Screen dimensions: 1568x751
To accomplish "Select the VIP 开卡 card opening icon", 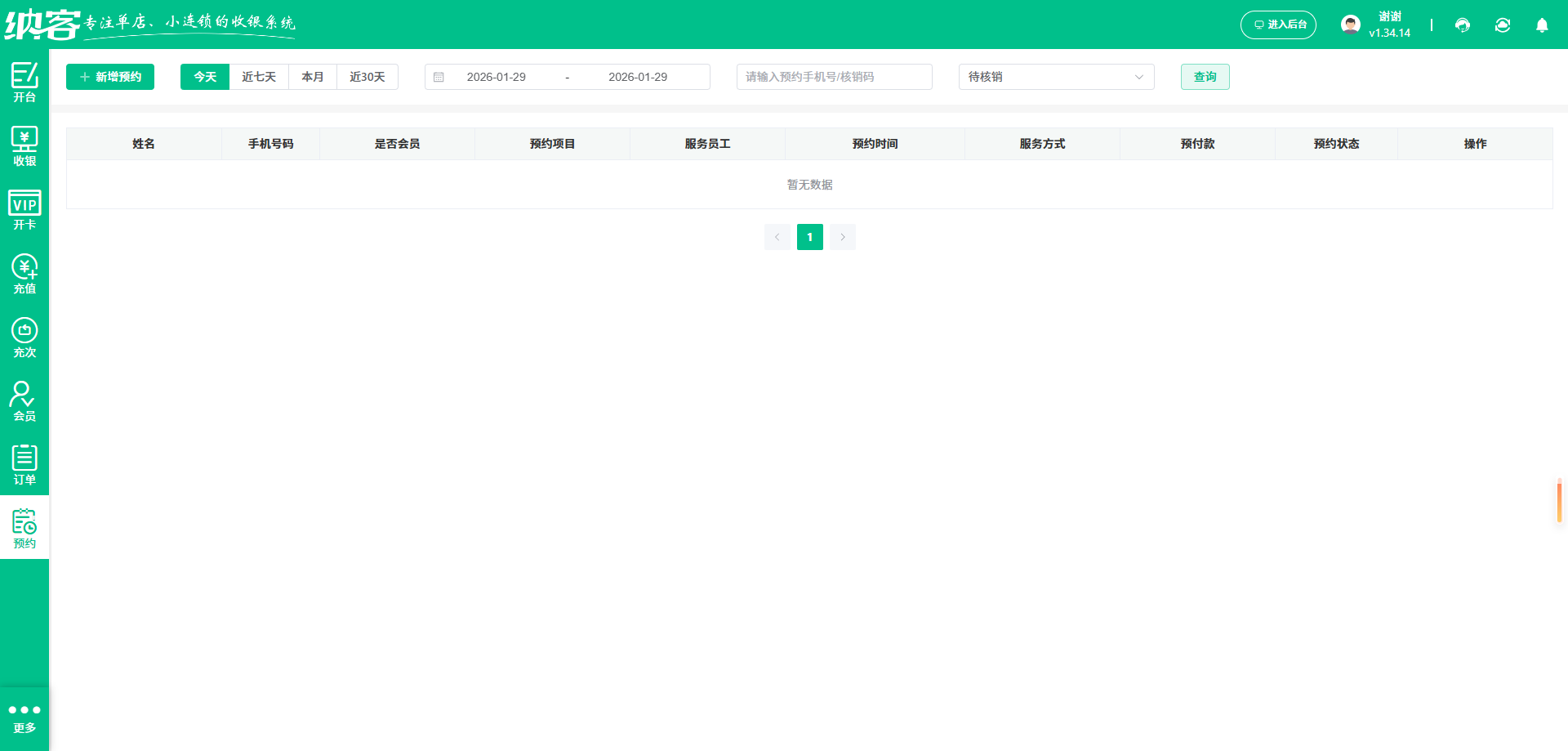I will (24, 208).
